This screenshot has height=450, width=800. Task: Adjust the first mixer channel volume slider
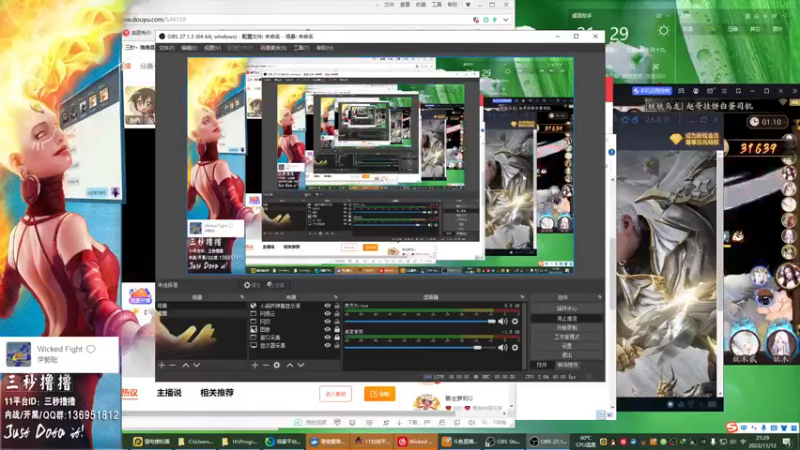coord(420,321)
